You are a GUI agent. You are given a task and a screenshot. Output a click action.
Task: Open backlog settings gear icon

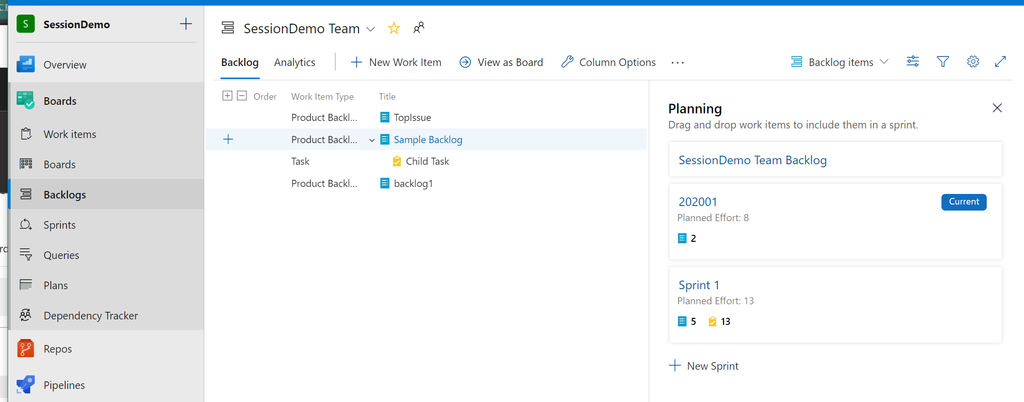[x=973, y=61]
